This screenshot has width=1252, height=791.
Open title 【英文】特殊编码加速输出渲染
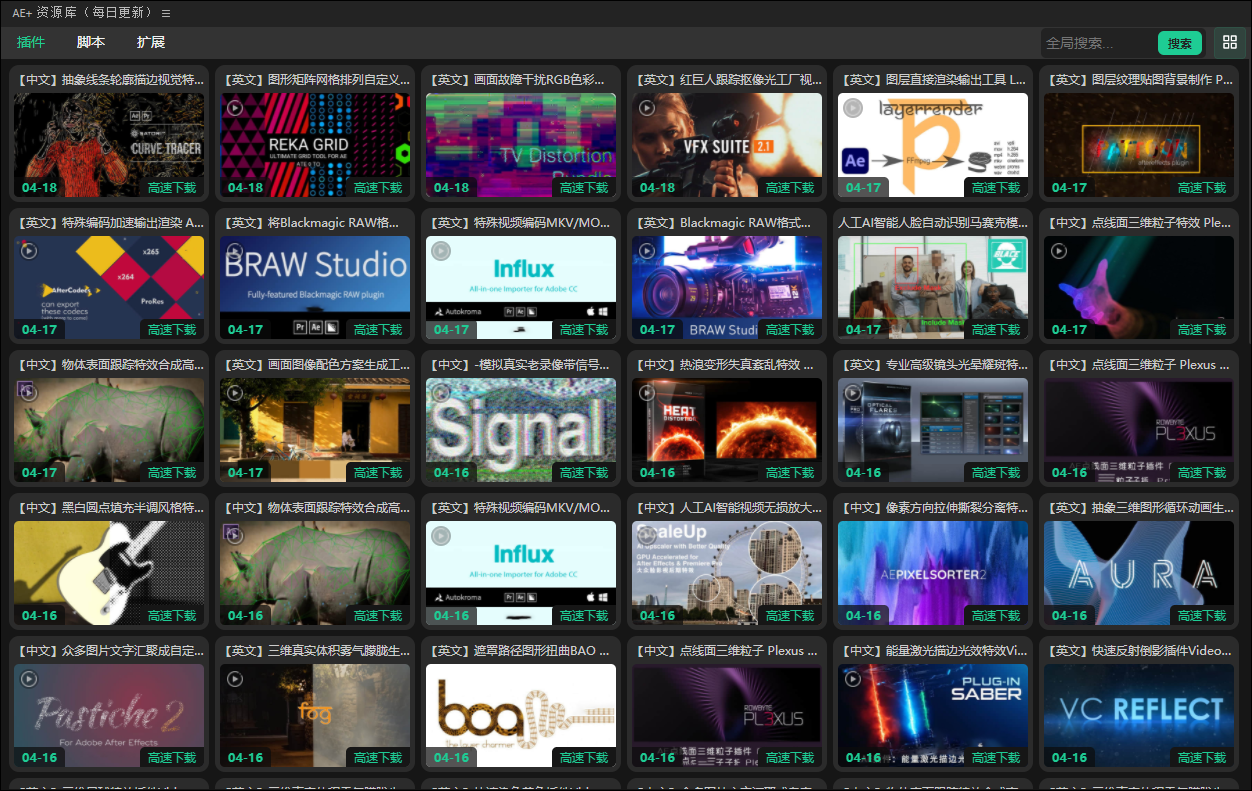(109, 223)
